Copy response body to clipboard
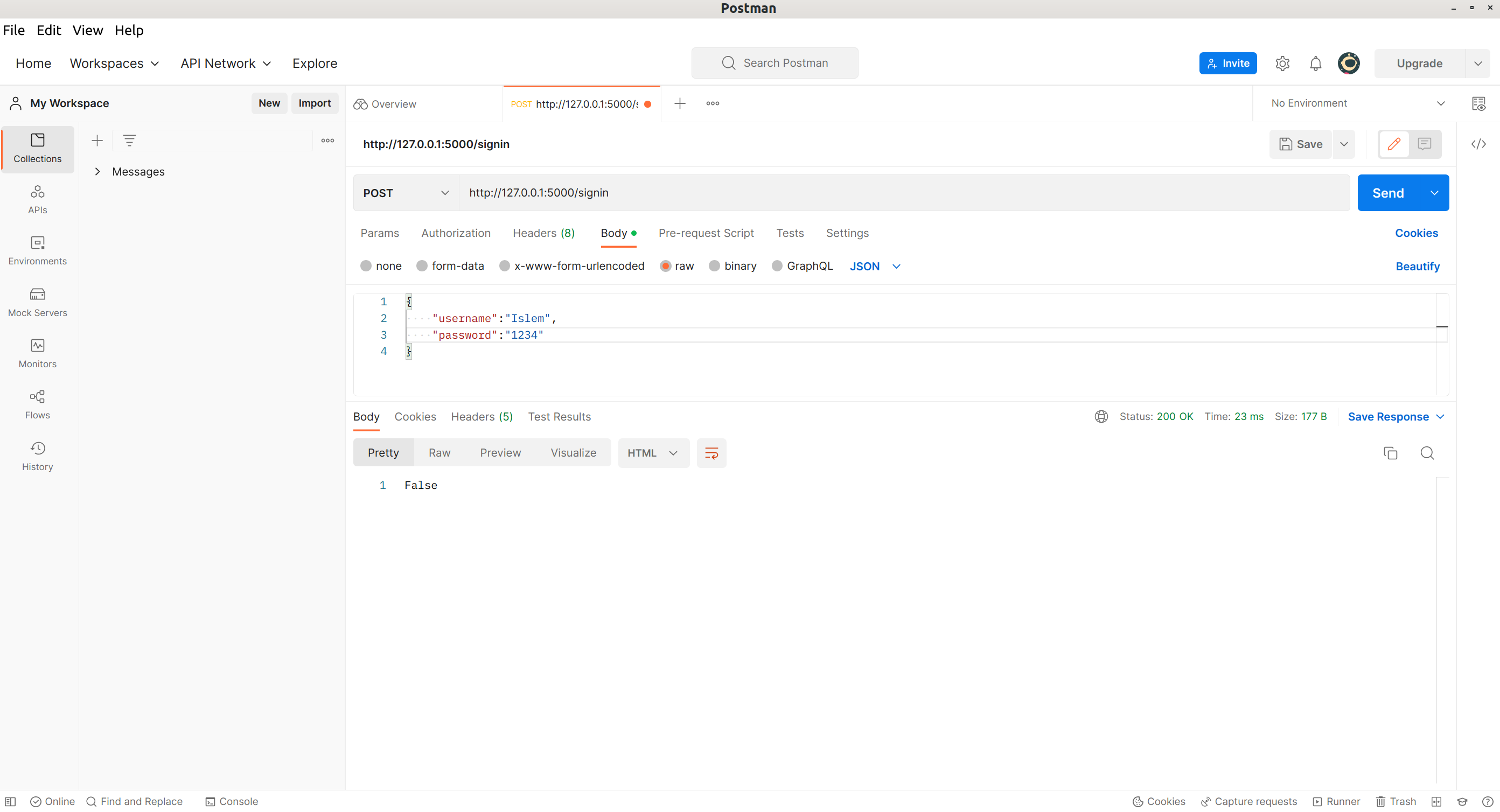 1390,453
